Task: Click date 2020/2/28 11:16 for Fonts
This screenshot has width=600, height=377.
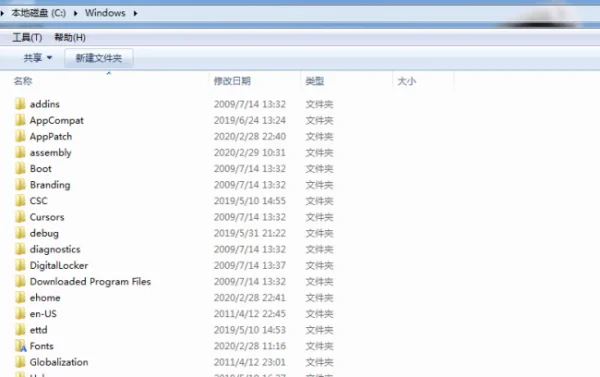Action: 249,346
